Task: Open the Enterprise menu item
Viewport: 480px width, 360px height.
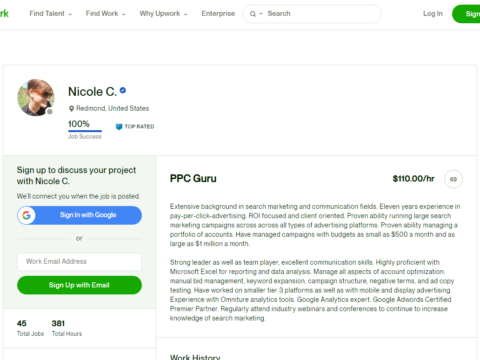Action: pos(218,14)
